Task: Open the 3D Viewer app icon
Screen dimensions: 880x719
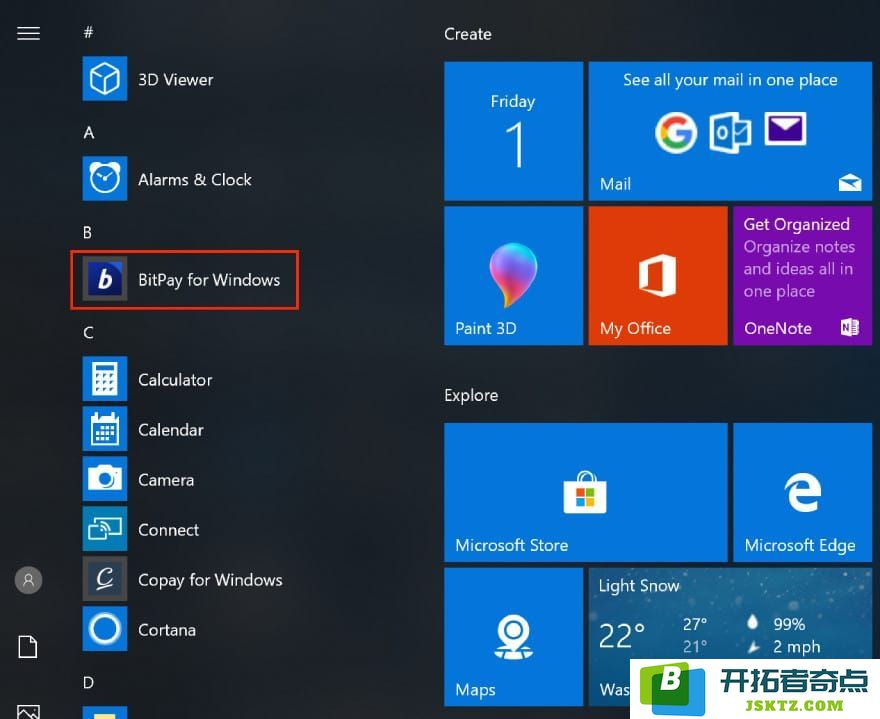Action: 105,79
